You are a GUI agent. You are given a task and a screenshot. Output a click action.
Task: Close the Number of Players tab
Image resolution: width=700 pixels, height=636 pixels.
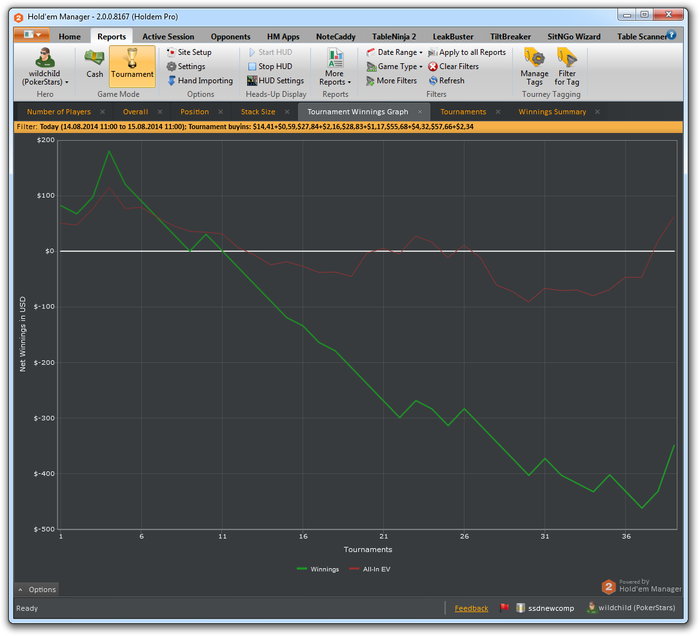click(103, 112)
